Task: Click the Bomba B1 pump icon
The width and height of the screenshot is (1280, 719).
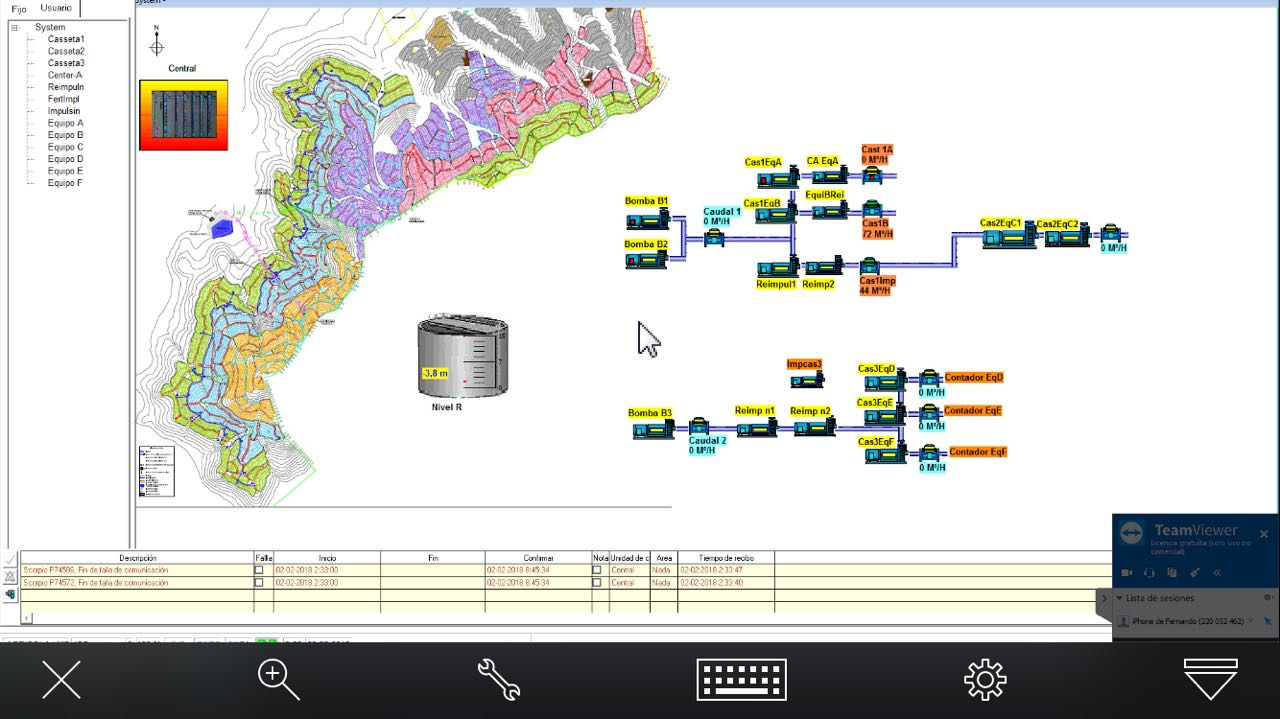Action: 647,221
